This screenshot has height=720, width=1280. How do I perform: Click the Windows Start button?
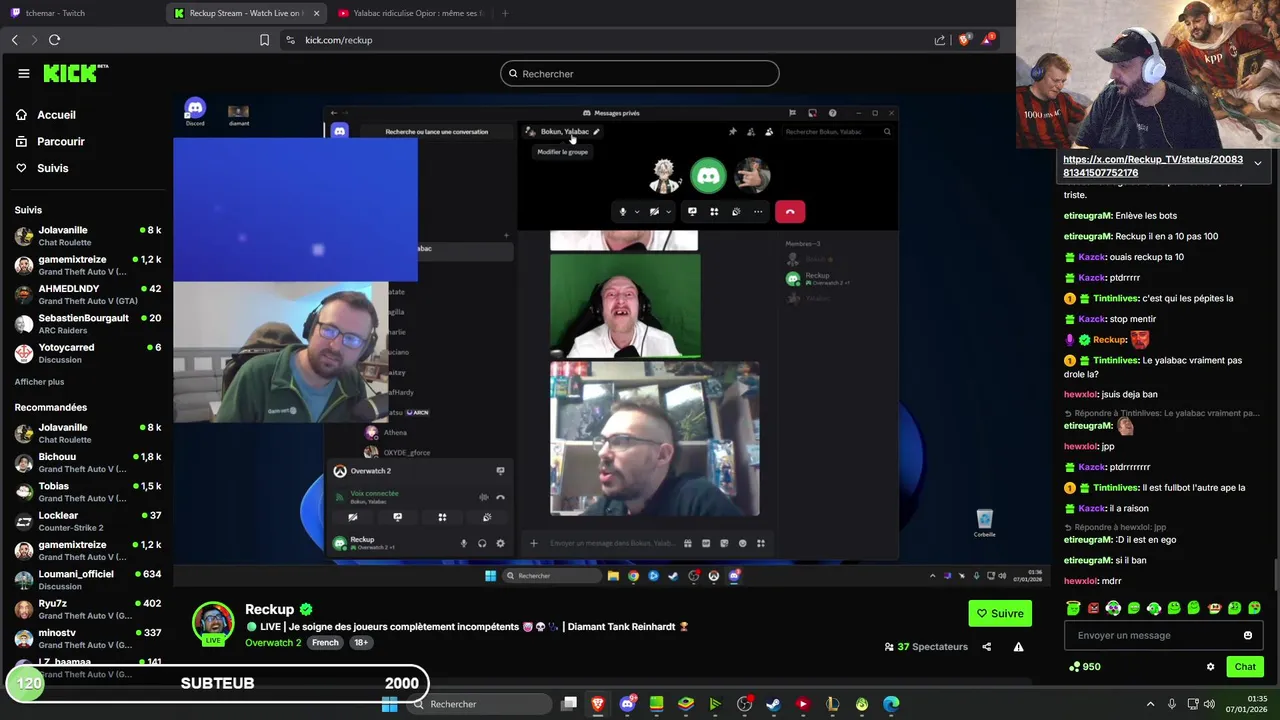(390, 704)
